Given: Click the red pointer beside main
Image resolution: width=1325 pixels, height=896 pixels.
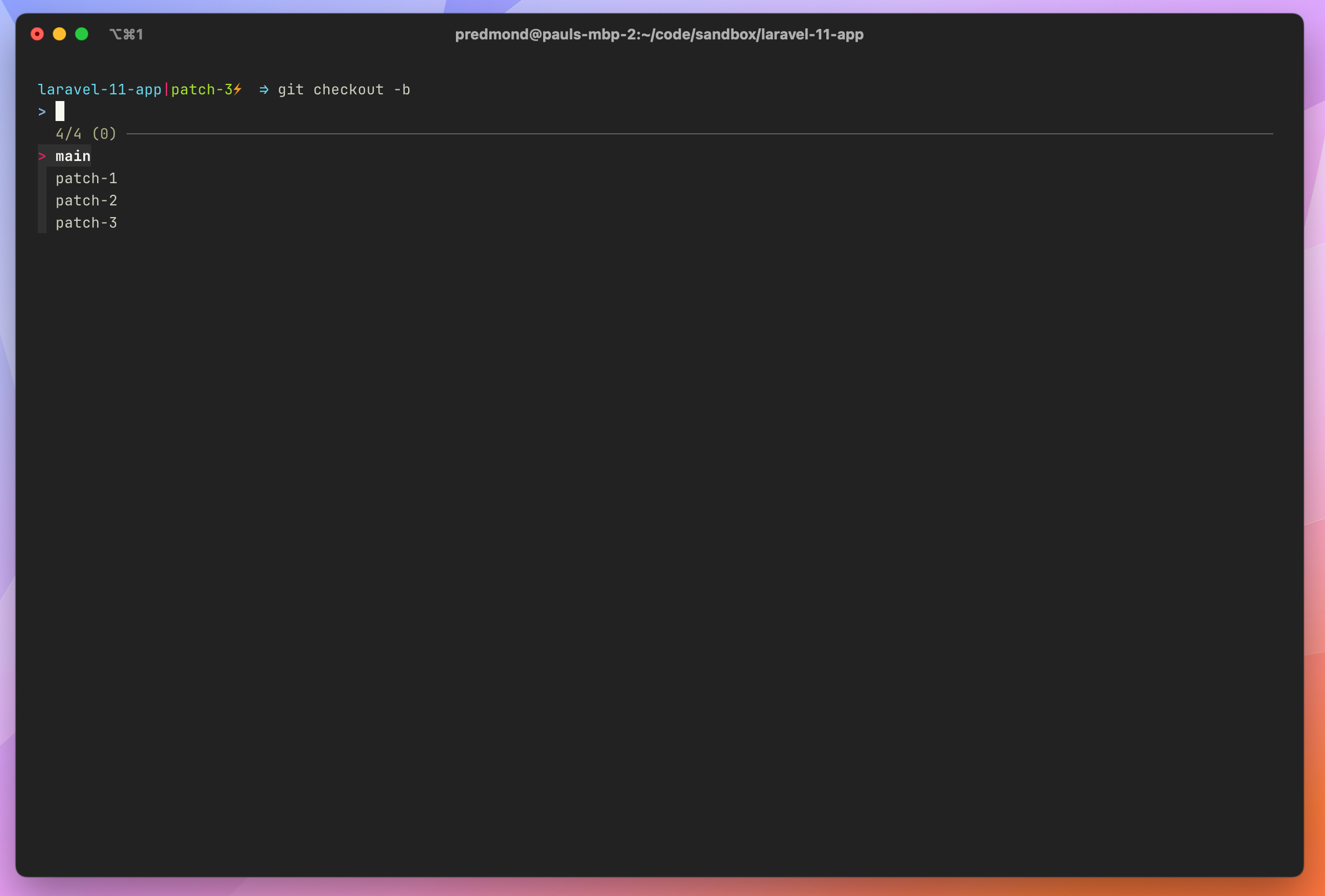Looking at the screenshot, I should (x=42, y=156).
